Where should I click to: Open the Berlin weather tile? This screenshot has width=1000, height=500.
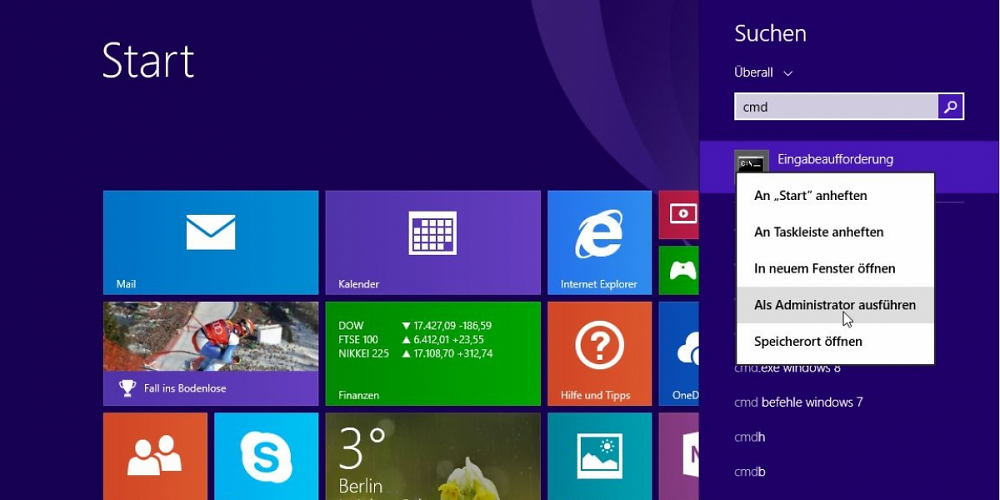click(433, 456)
